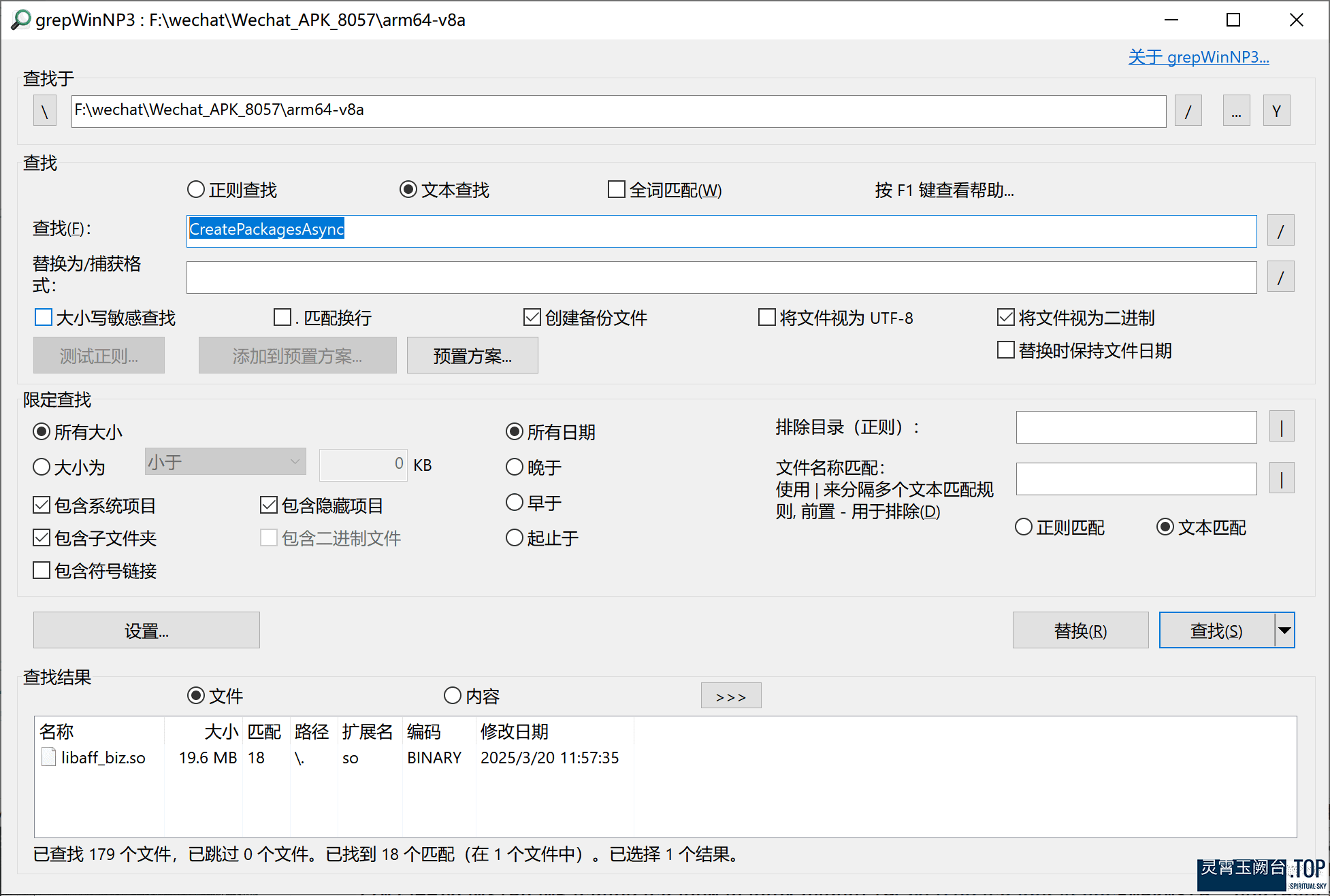Switch results view to content mode
The width and height of the screenshot is (1330, 896).
click(453, 696)
